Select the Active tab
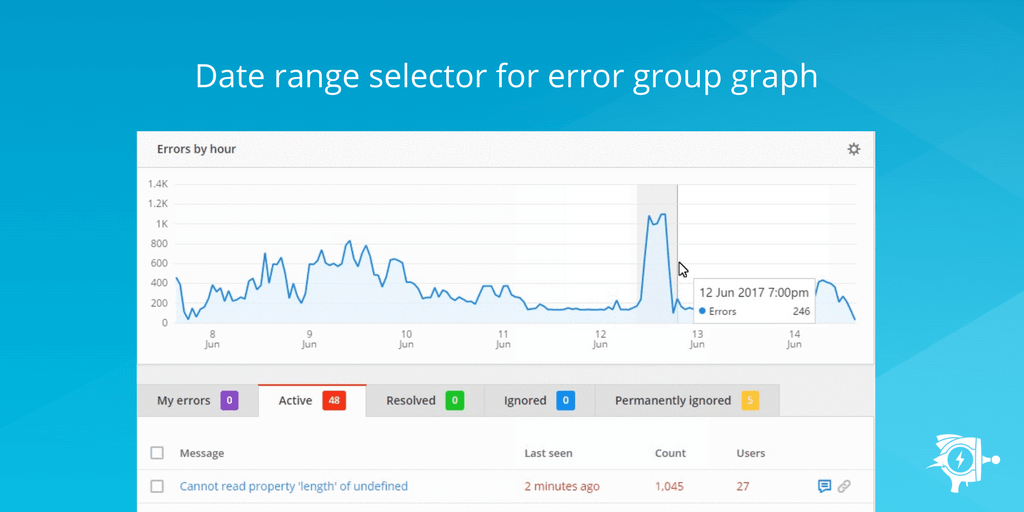The height and width of the screenshot is (512, 1024). [x=312, y=400]
